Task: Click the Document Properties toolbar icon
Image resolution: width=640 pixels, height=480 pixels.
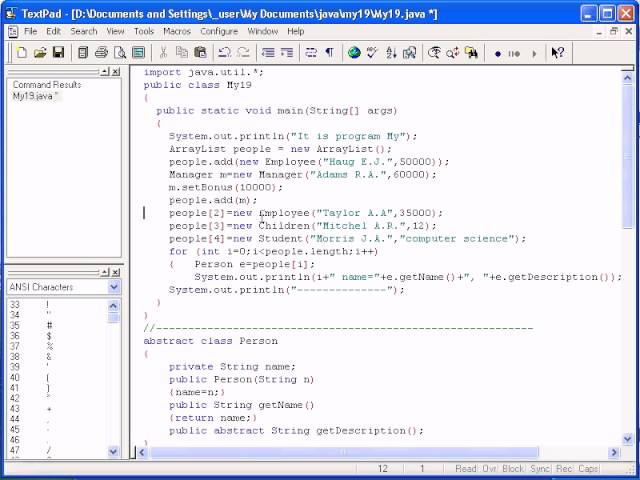Action: [139, 53]
